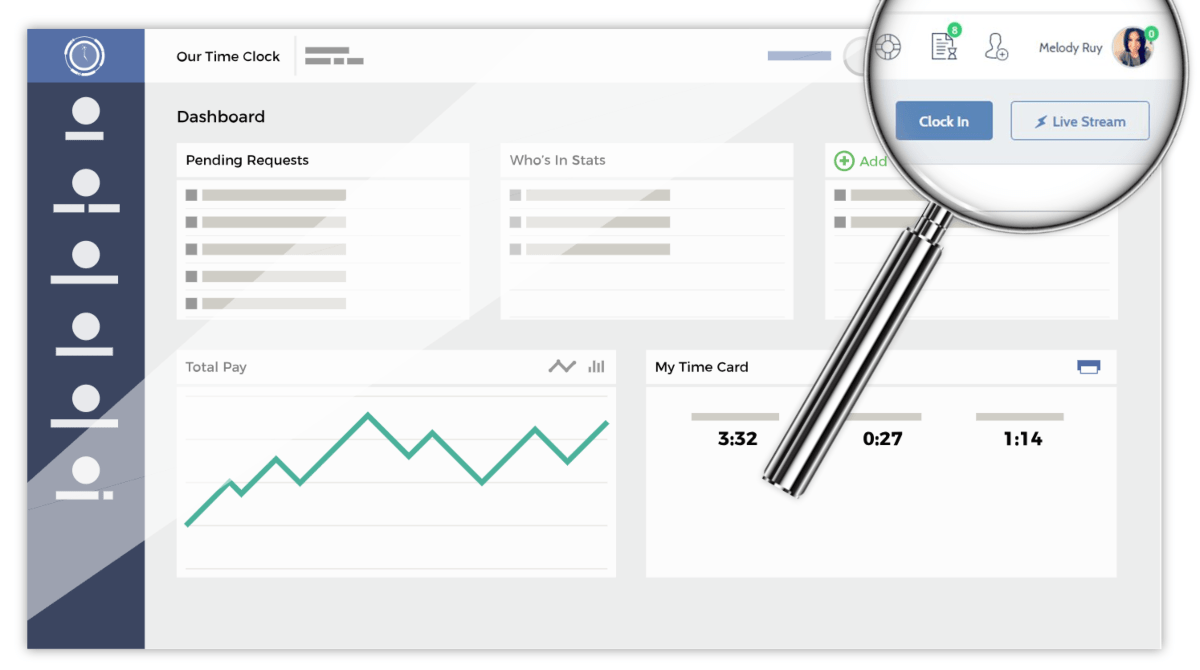Image resolution: width=1200 pixels, height=670 pixels.
Task: Open the Live Stream button
Action: (x=1080, y=121)
